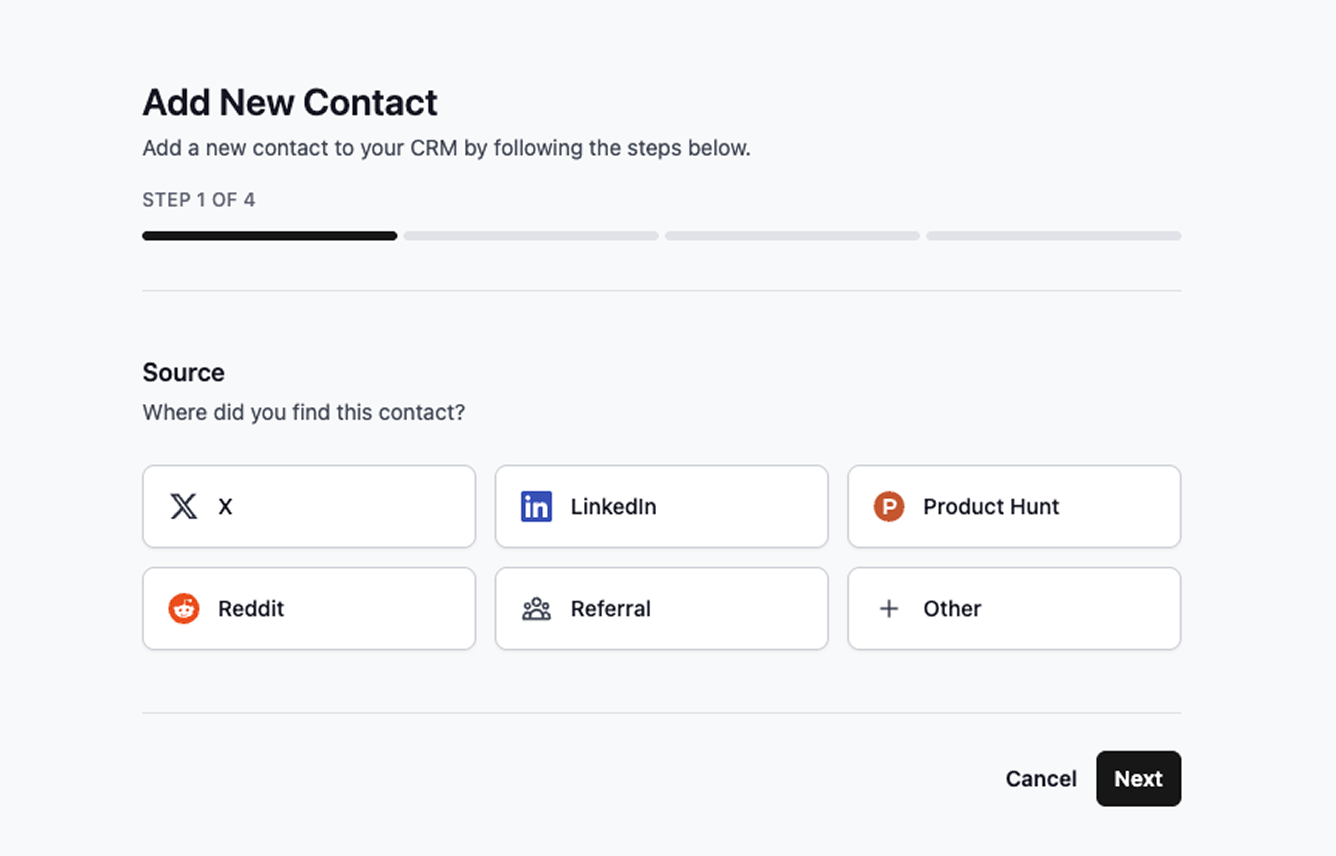The image size is (1336, 856).
Task: Click the Source section heading
Action: [183, 372]
